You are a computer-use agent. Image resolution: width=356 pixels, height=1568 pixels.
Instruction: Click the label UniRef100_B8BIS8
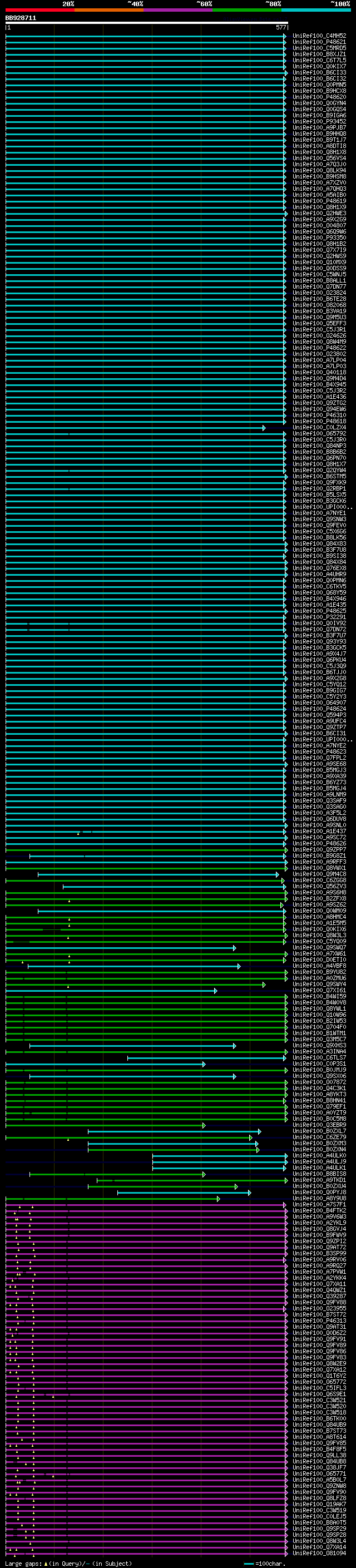click(x=319, y=1174)
